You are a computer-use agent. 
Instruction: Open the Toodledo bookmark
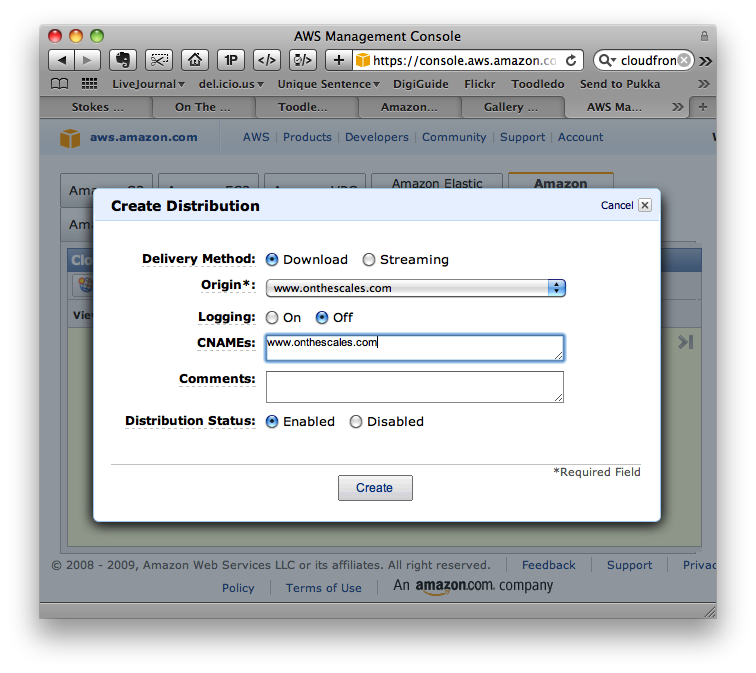point(538,84)
